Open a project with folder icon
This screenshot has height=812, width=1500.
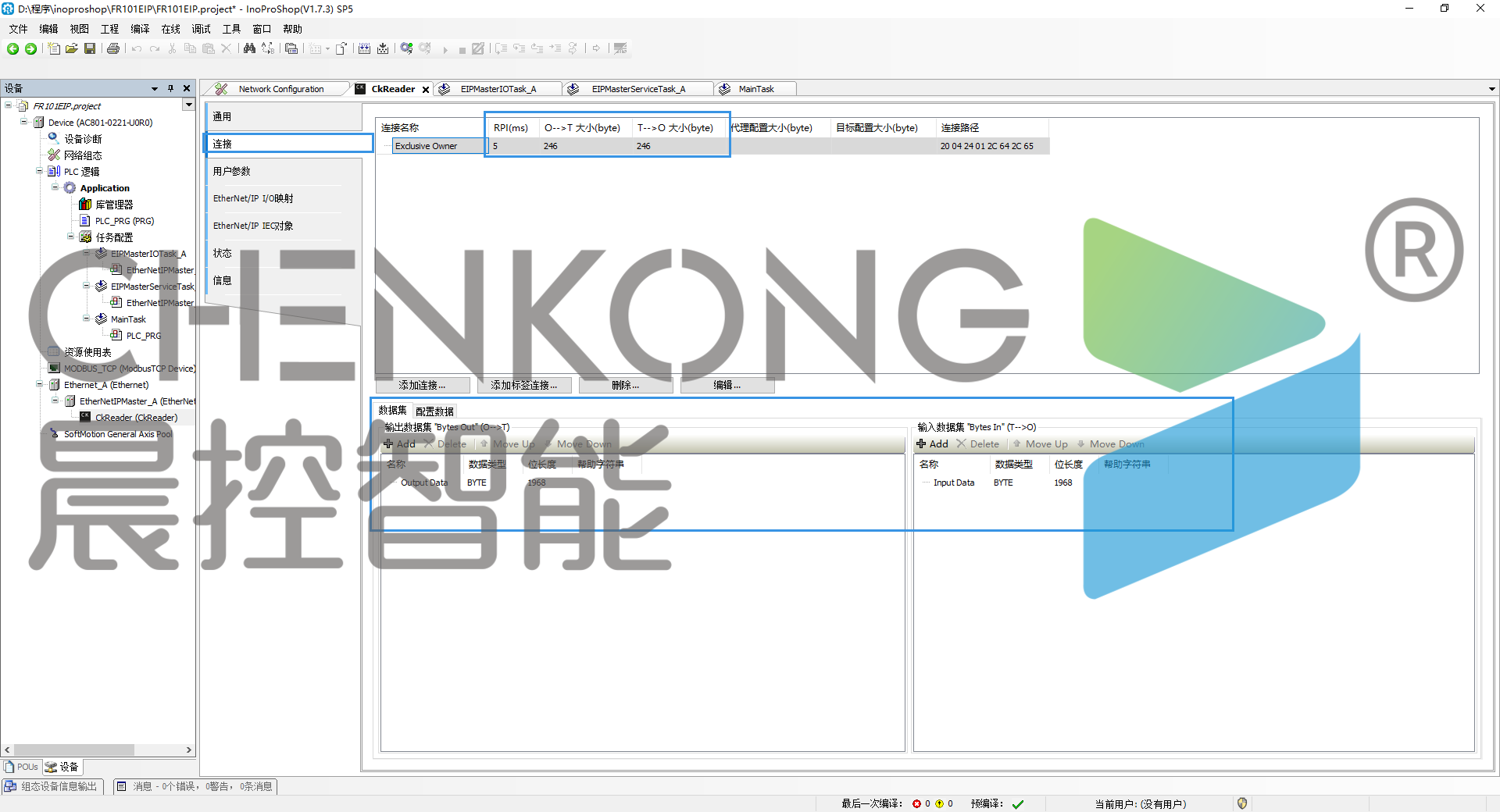point(72,48)
